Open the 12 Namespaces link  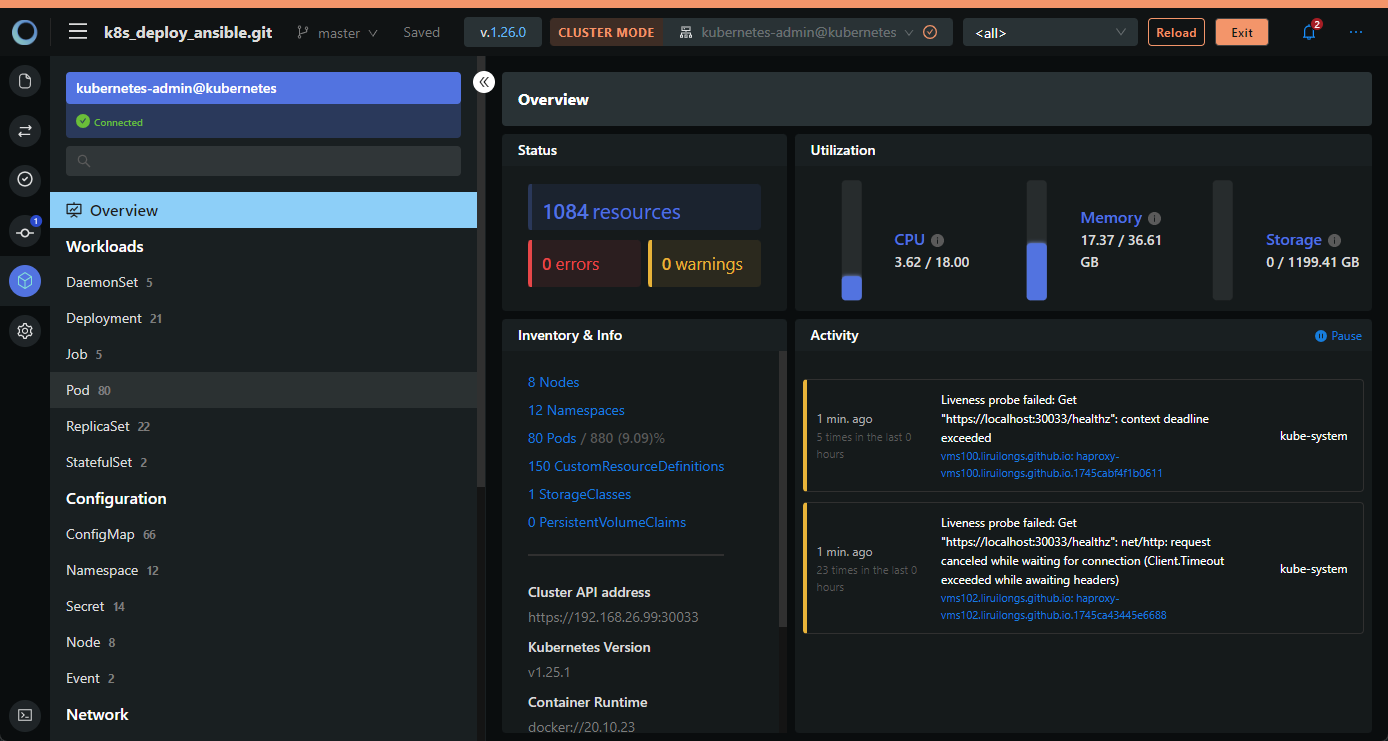(576, 410)
